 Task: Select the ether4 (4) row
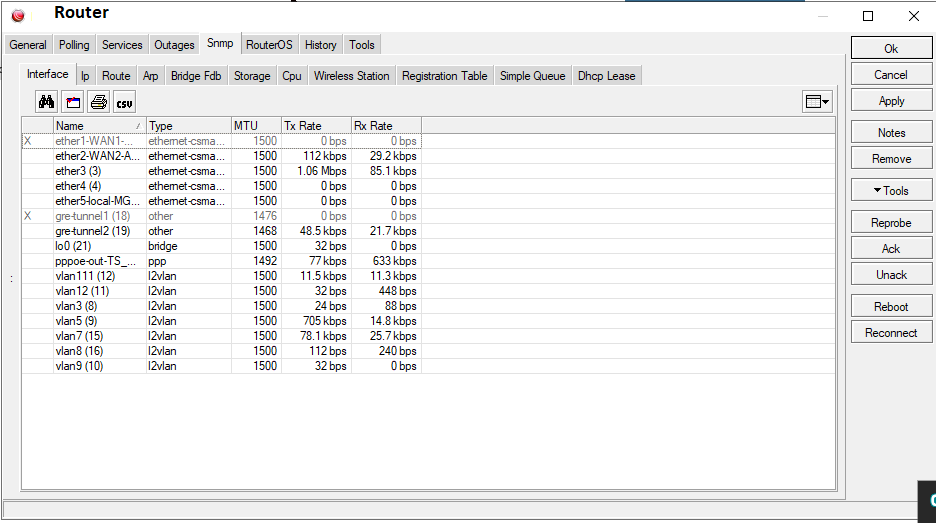[x=221, y=186]
